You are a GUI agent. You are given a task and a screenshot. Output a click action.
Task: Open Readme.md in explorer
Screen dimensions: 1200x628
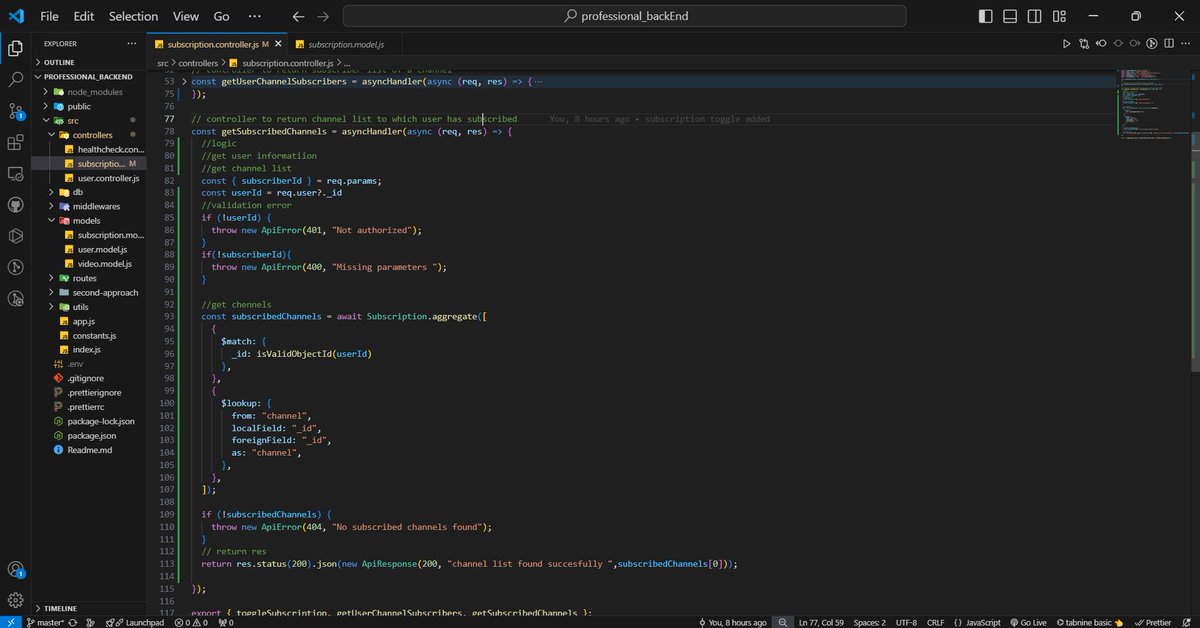(88, 450)
